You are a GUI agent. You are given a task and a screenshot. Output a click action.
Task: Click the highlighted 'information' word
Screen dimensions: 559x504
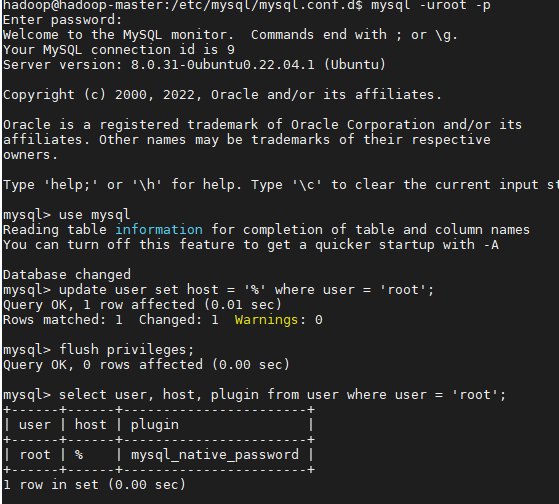159,230
